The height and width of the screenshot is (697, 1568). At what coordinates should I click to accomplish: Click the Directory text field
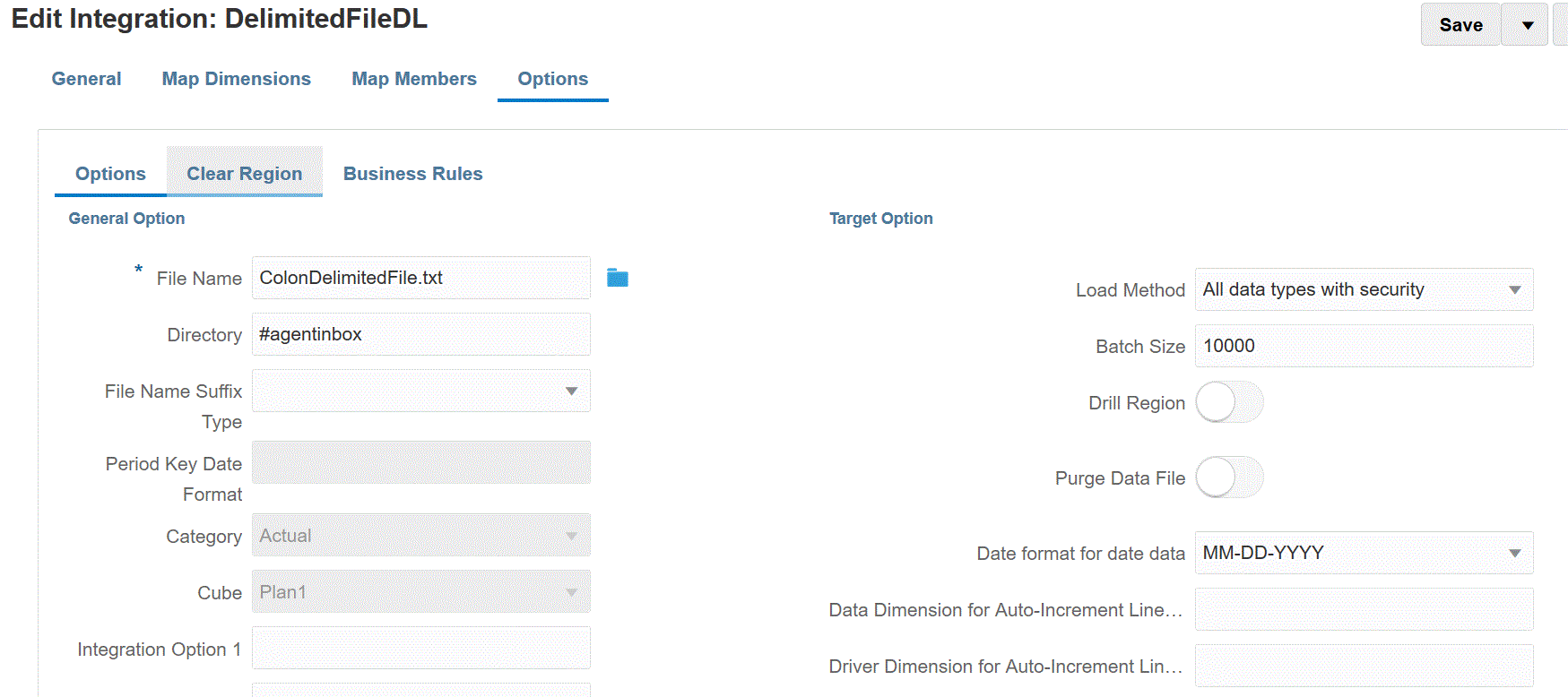420,334
